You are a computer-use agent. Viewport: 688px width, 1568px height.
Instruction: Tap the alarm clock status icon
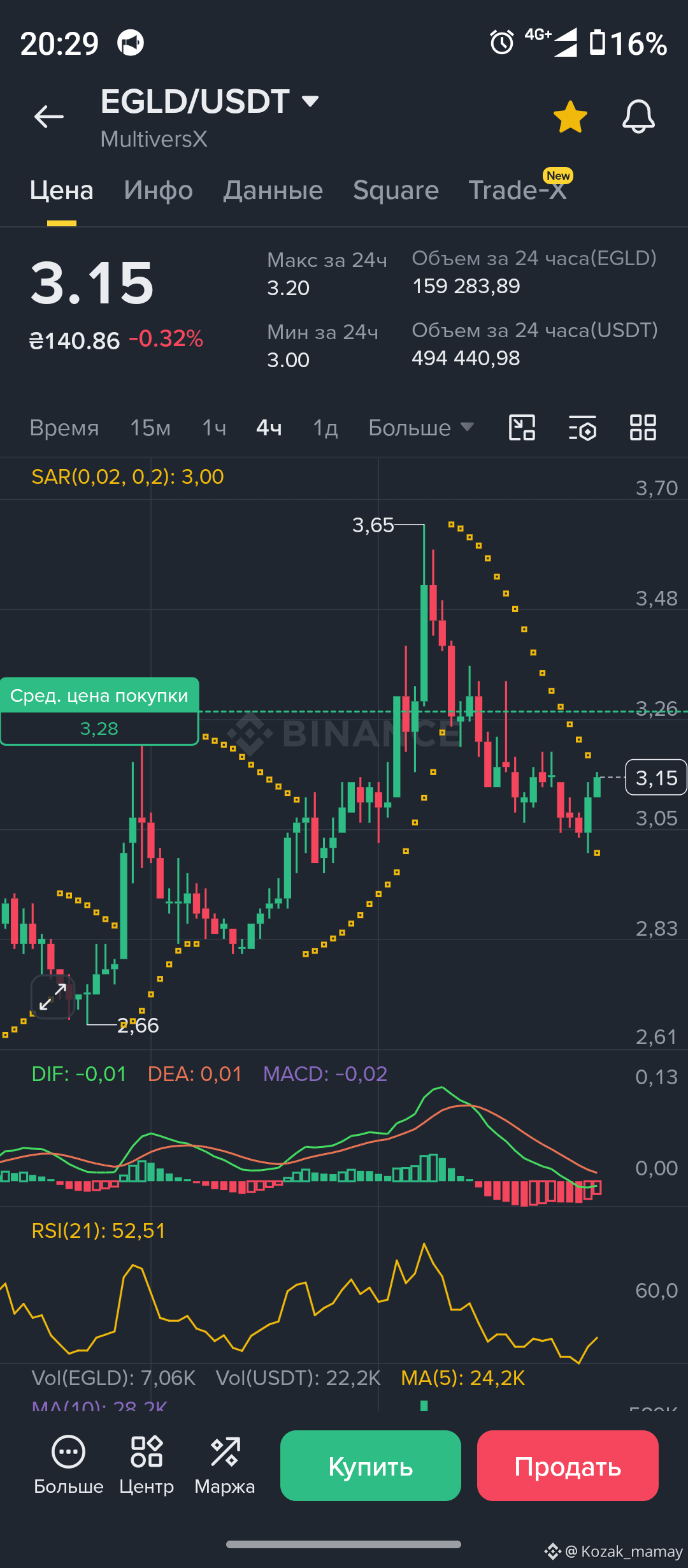(x=502, y=43)
